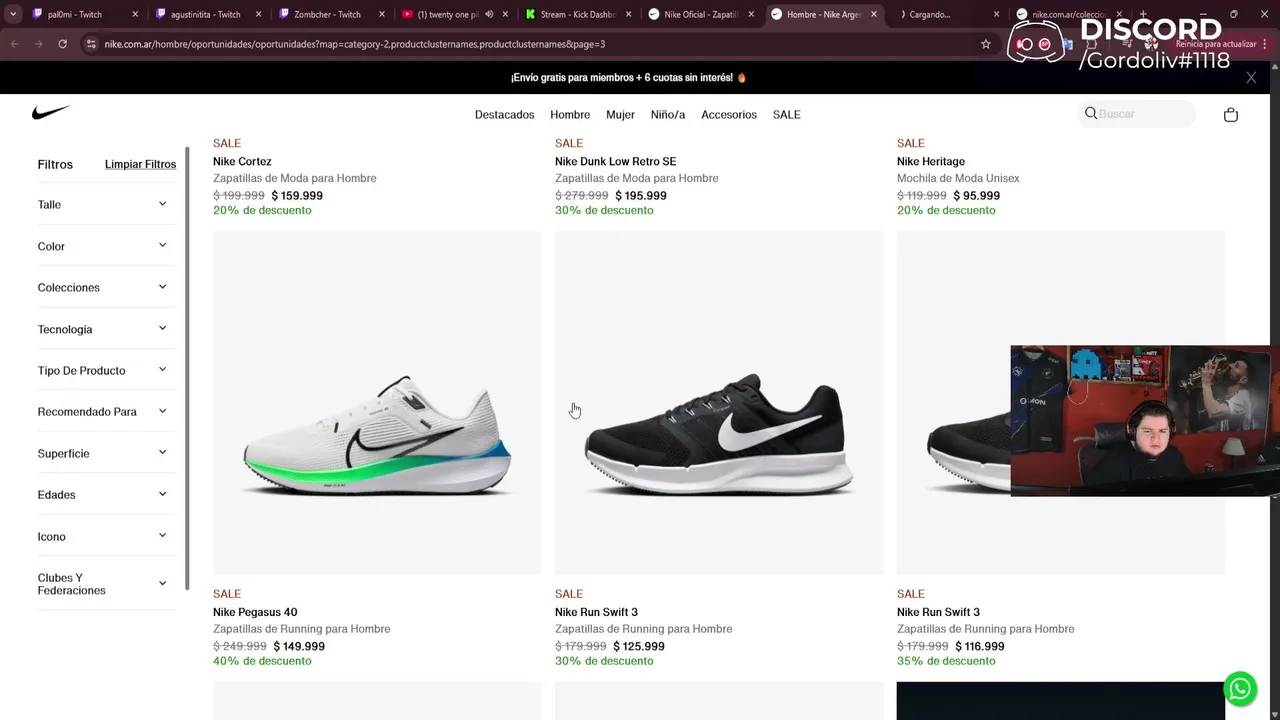1280x720 pixels.
Task: Click the Limpiar Filtros link
Action: pos(140,164)
